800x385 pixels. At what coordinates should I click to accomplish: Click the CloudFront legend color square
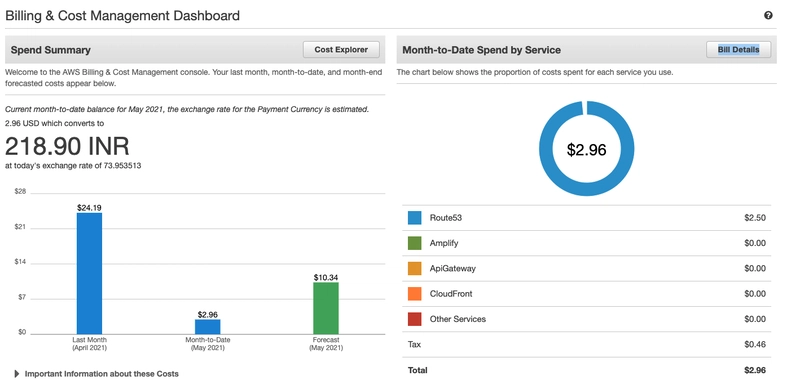click(x=414, y=294)
